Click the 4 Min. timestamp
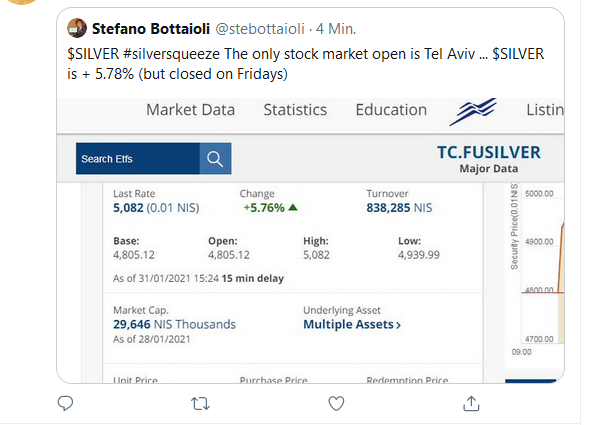Viewport: 596px width, 425px height. click(x=336, y=29)
